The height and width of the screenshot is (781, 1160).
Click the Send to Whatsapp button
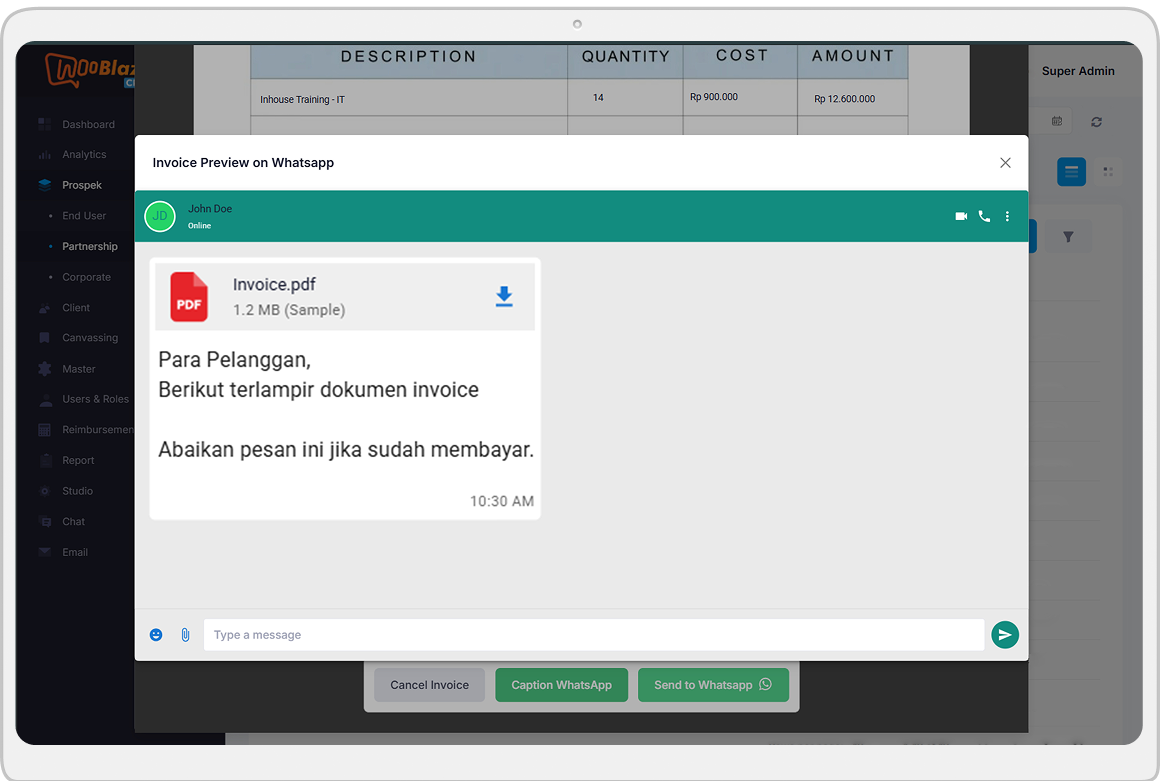712,685
